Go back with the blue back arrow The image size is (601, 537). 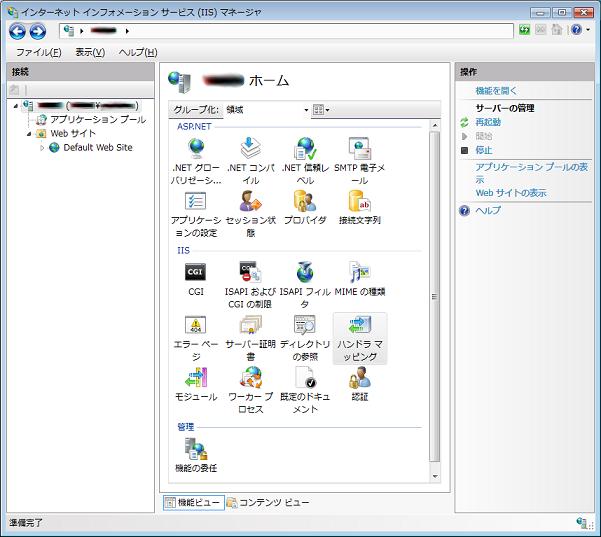(x=17, y=31)
